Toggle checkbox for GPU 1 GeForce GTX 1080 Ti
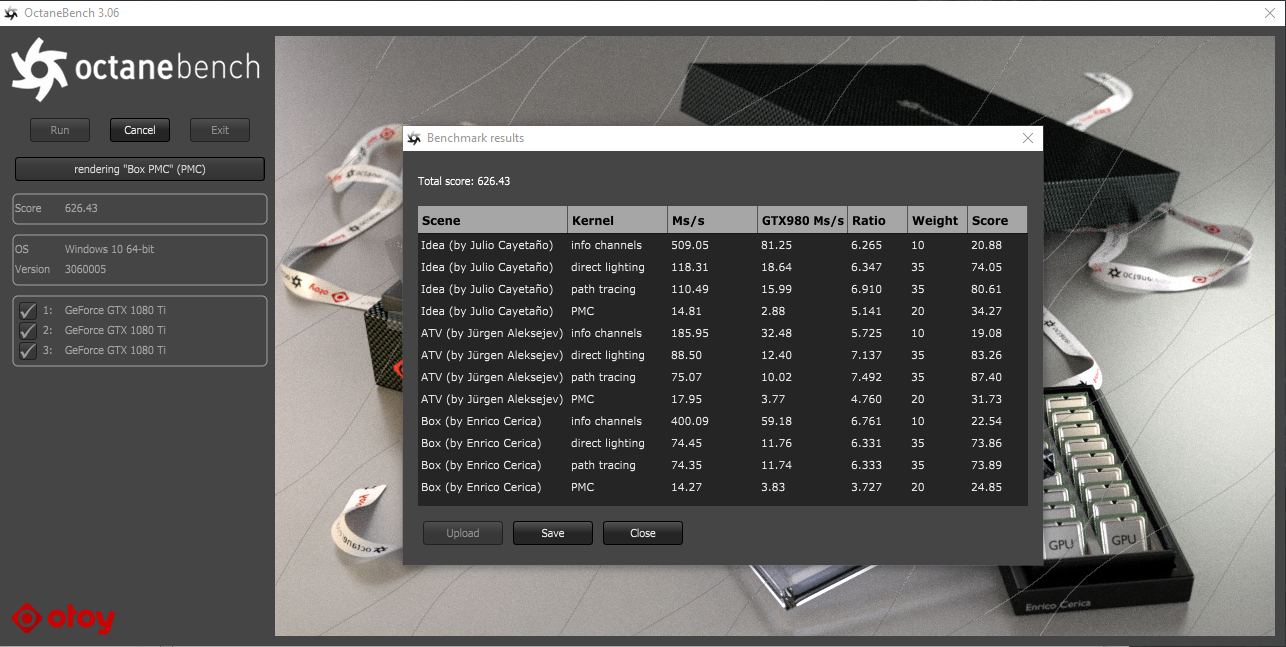 28,310
